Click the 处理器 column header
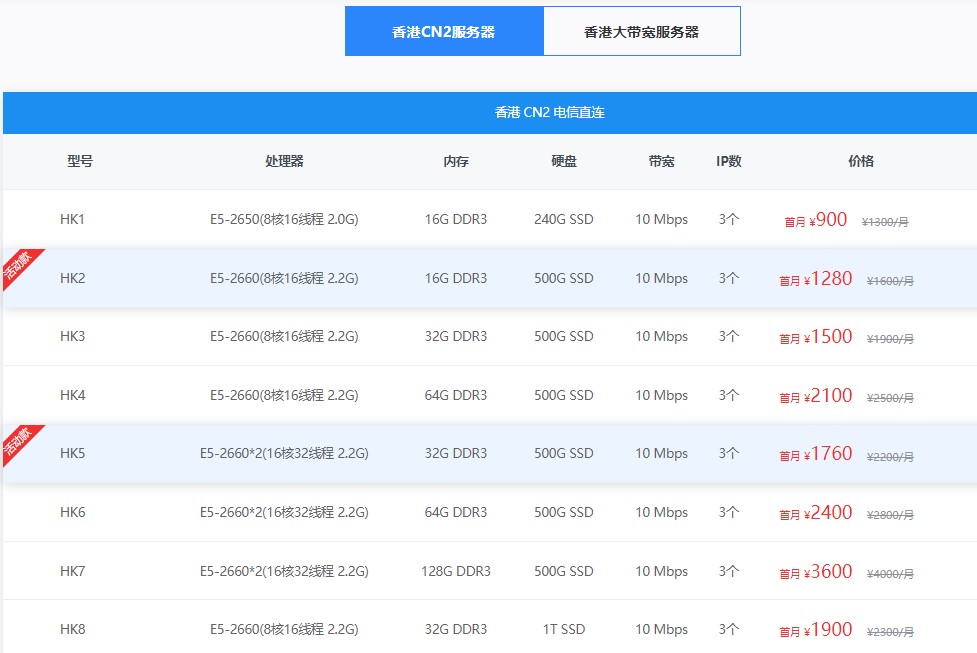Viewport: 977px width, 653px height. pyautogui.click(x=284, y=161)
